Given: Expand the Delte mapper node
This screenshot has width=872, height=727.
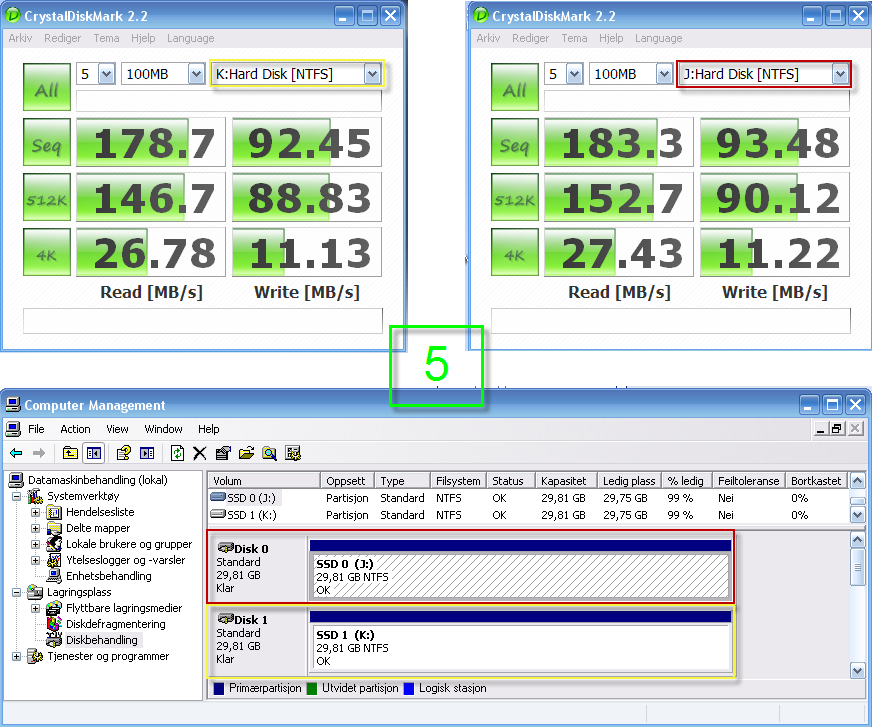Looking at the screenshot, I should coord(36,528).
